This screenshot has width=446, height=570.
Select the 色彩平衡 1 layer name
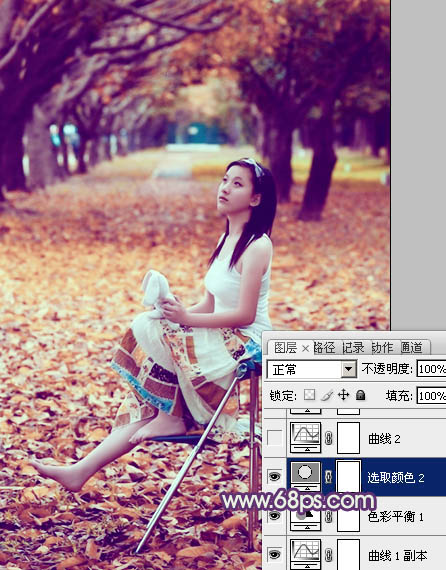(x=396, y=516)
